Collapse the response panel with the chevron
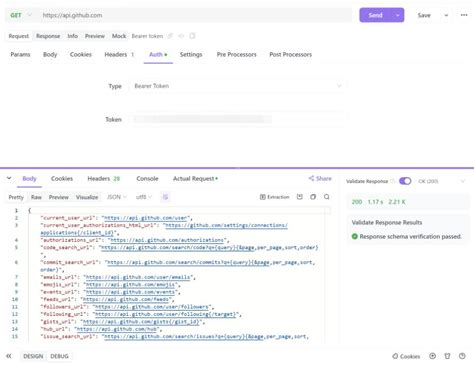Image resolution: width=474 pixels, height=365 pixels. 9,178
